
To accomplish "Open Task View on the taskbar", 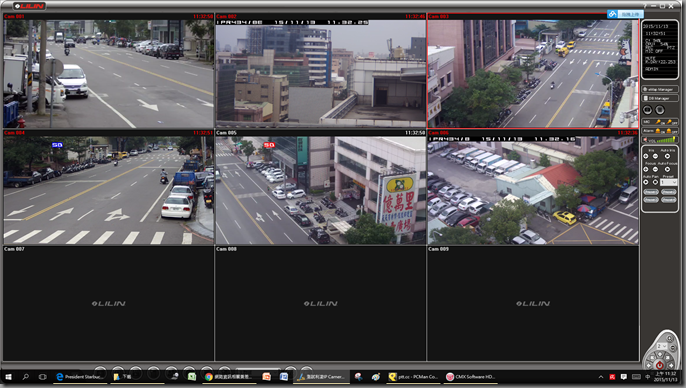I will [x=42, y=377].
